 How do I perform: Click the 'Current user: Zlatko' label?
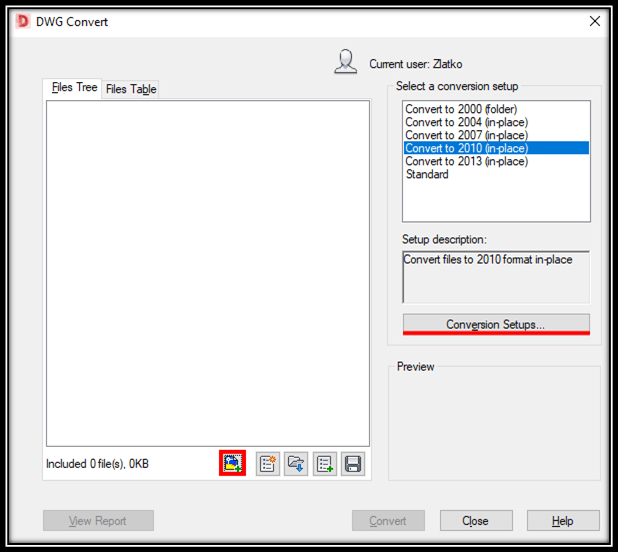(415, 64)
